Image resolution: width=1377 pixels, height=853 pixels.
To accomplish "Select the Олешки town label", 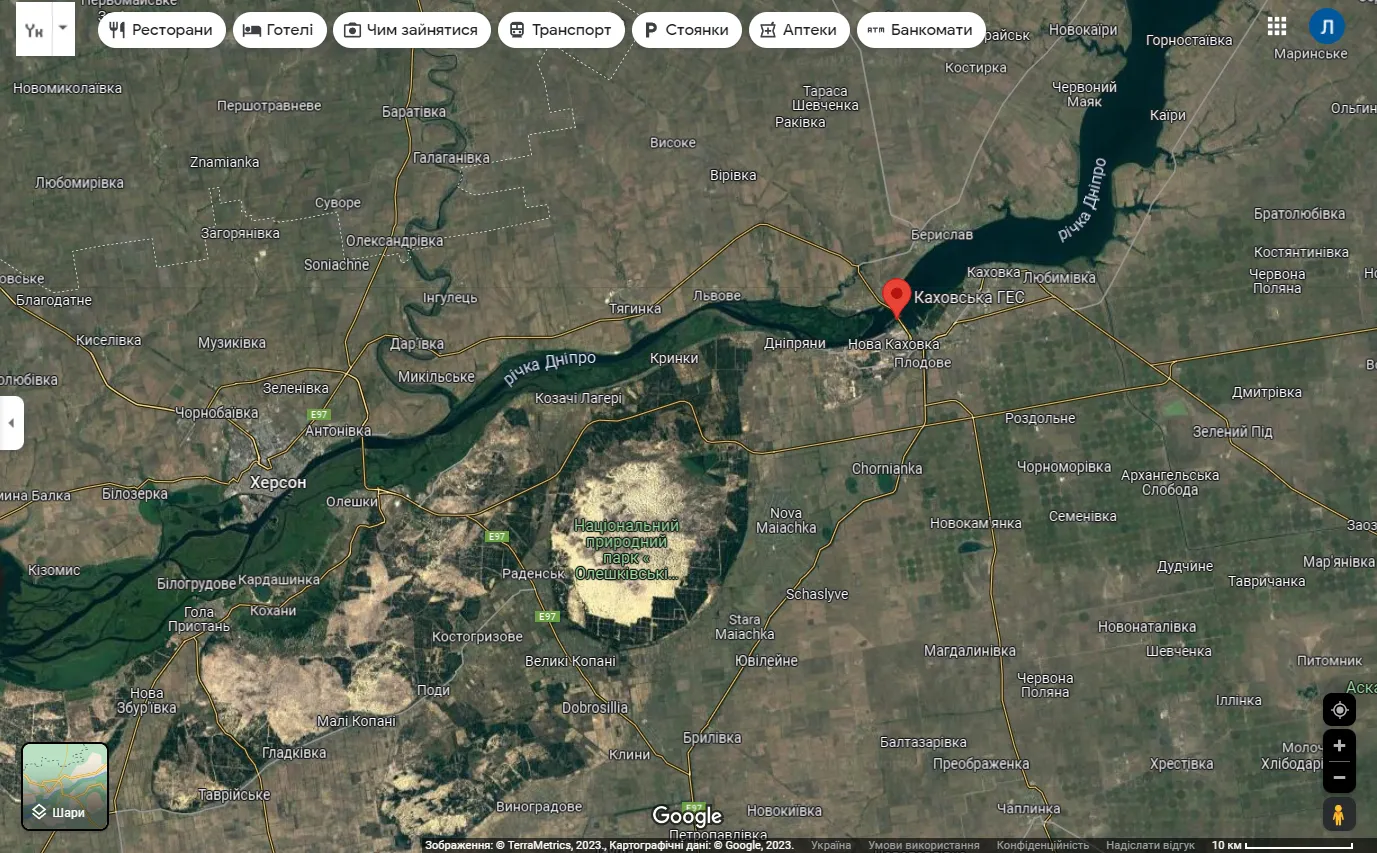I will point(351,501).
